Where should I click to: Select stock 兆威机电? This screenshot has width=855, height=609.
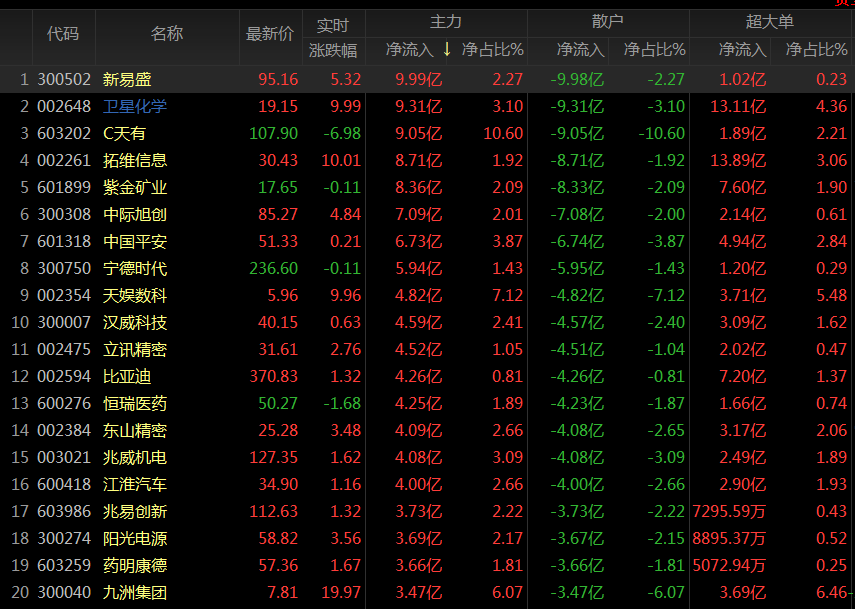[135, 457]
